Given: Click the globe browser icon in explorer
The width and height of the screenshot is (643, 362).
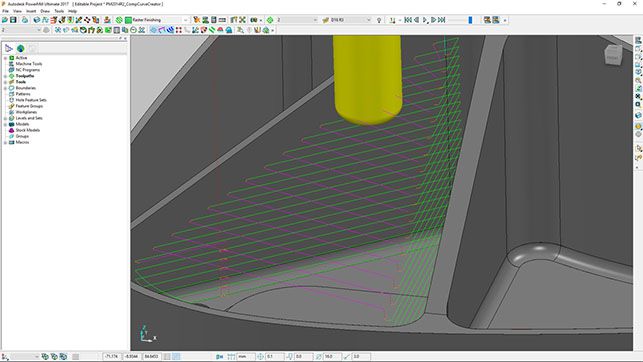Looking at the screenshot, I should click(21, 48).
